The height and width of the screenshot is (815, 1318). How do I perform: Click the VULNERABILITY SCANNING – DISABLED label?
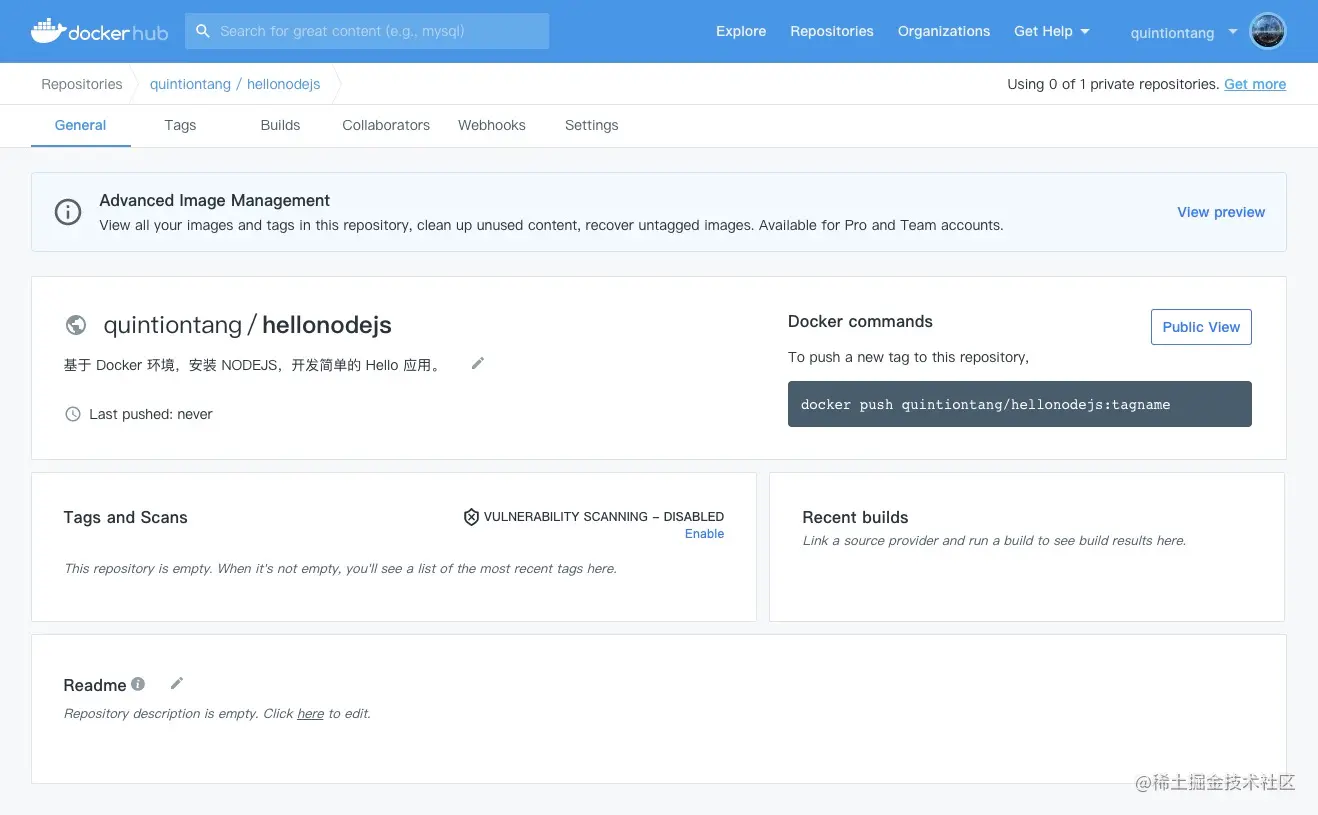click(604, 517)
